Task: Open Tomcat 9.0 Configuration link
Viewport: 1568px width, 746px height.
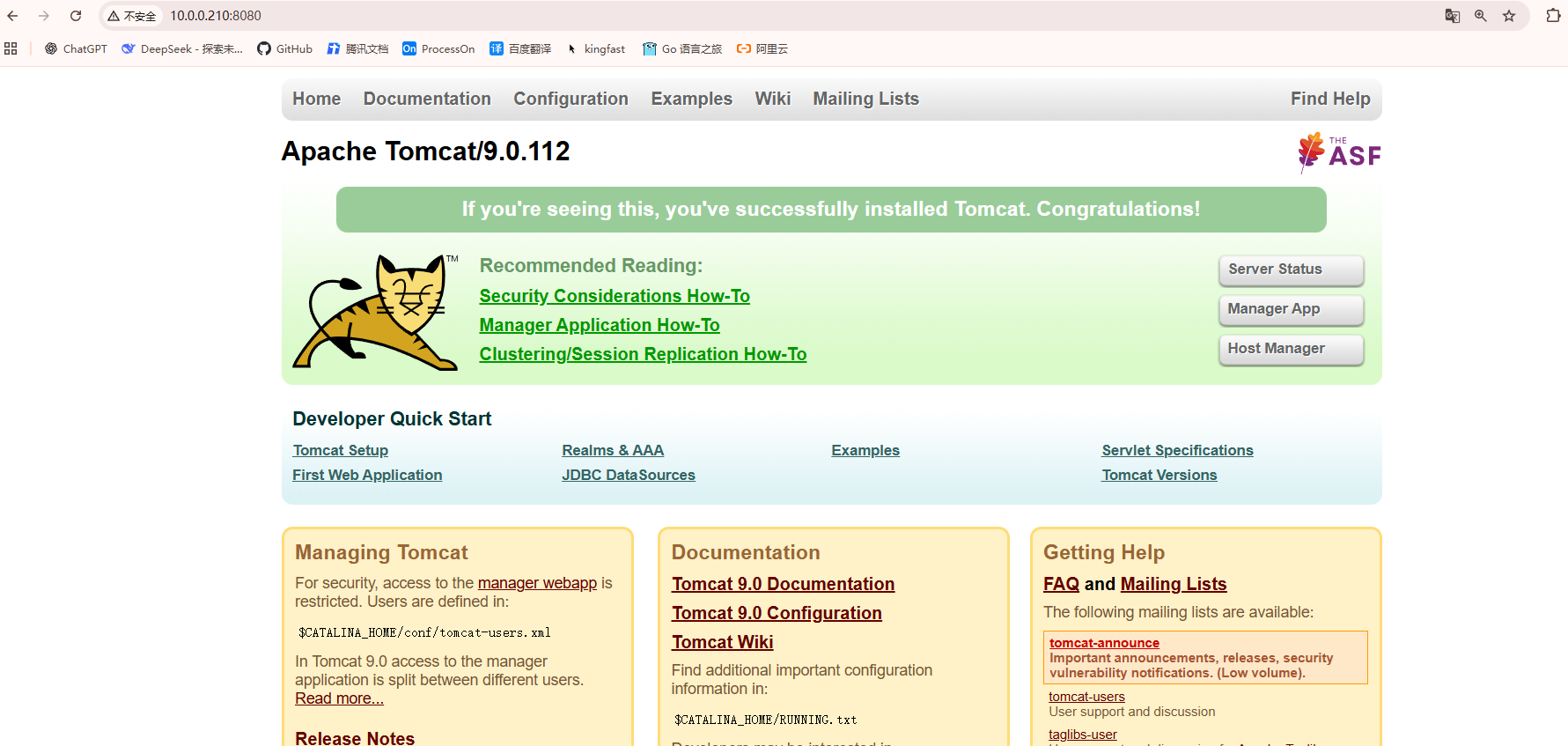Action: (777, 613)
